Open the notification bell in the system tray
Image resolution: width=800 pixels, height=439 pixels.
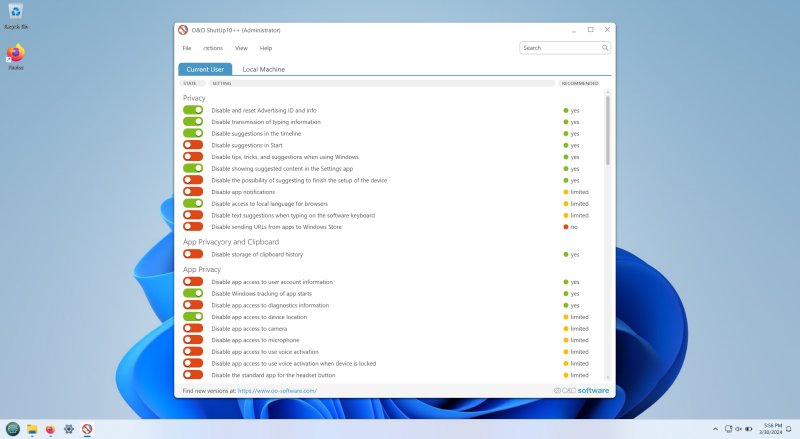789,429
